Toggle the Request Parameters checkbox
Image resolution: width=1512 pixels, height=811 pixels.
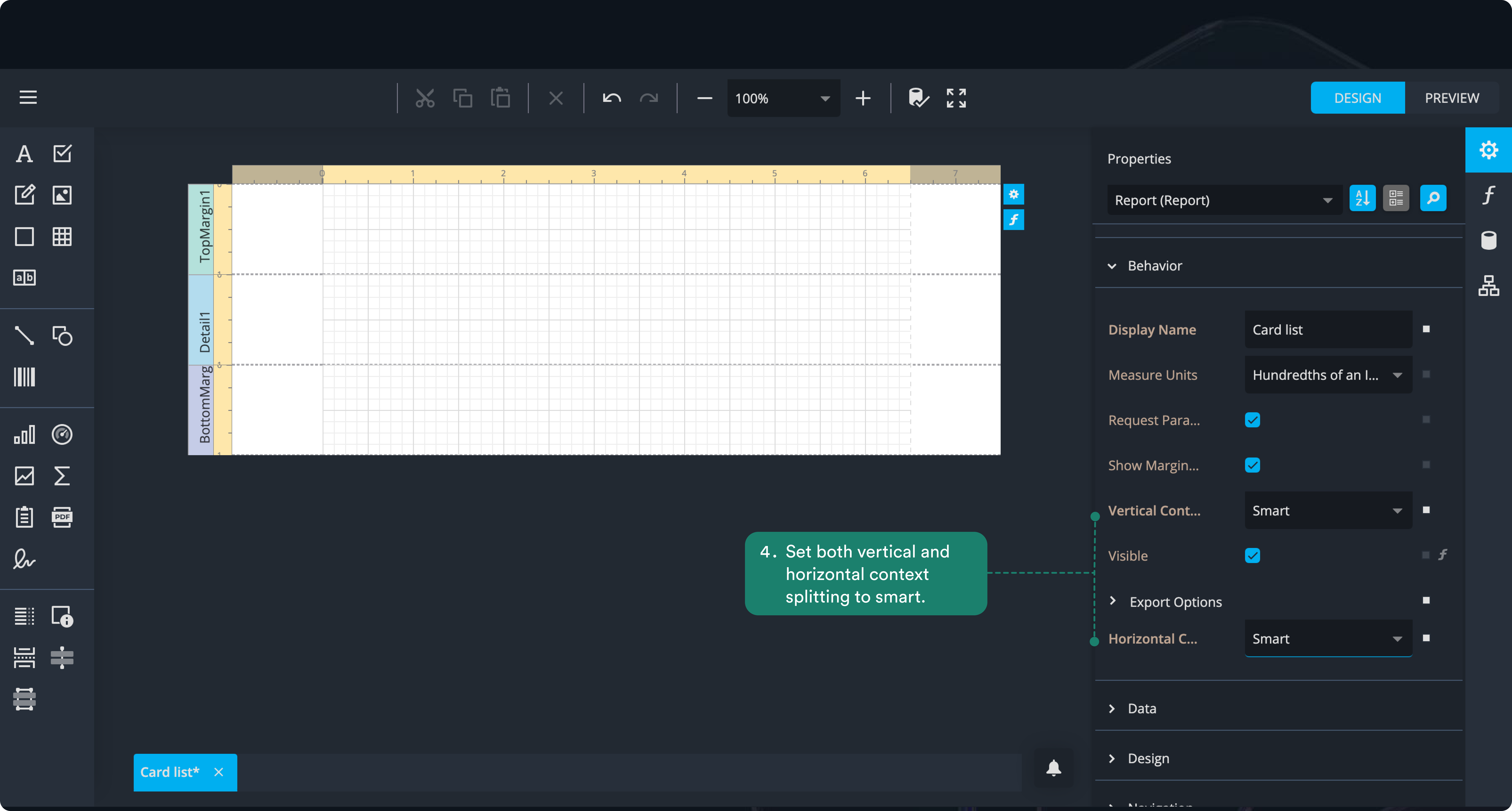[x=1253, y=420]
